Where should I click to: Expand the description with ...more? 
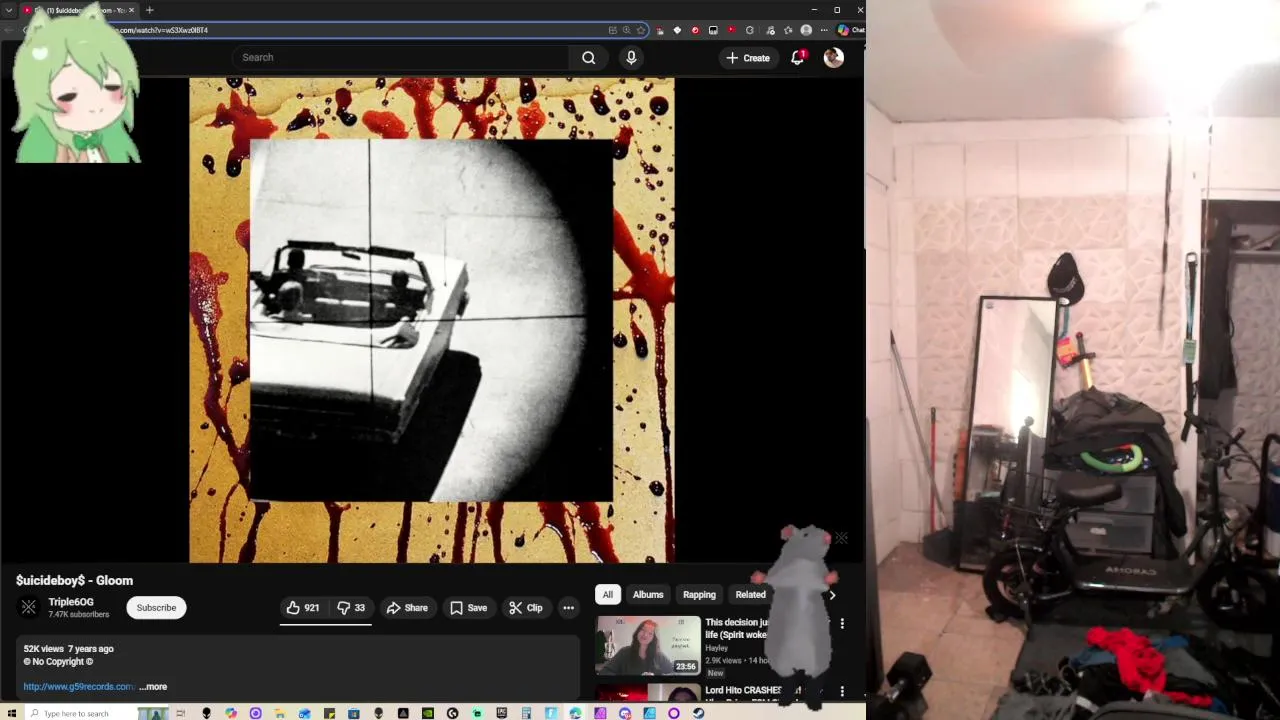coord(153,687)
